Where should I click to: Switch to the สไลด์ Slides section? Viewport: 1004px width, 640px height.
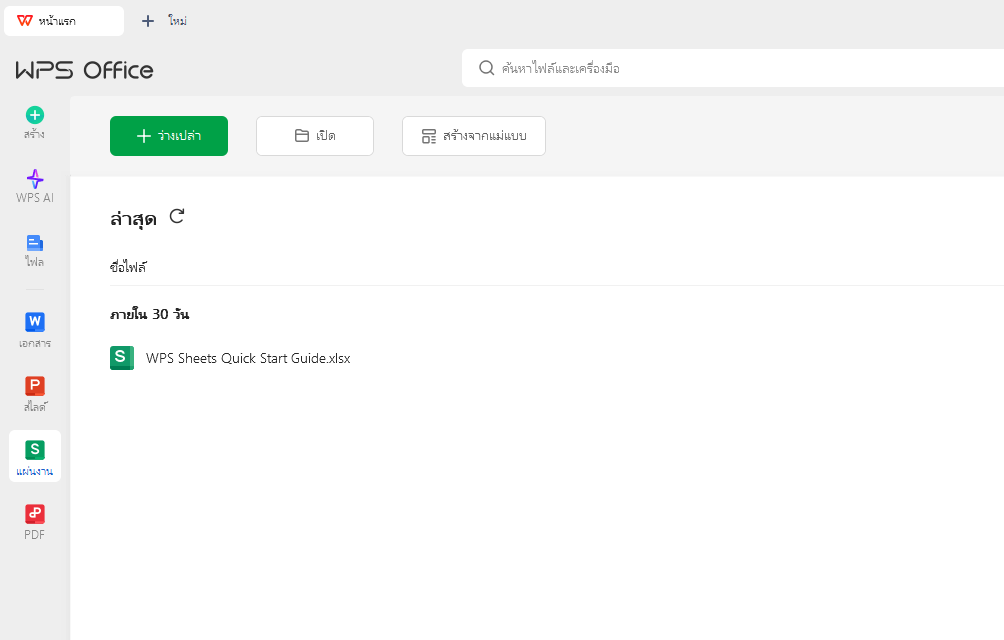pyautogui.click(x=34, y=388)
